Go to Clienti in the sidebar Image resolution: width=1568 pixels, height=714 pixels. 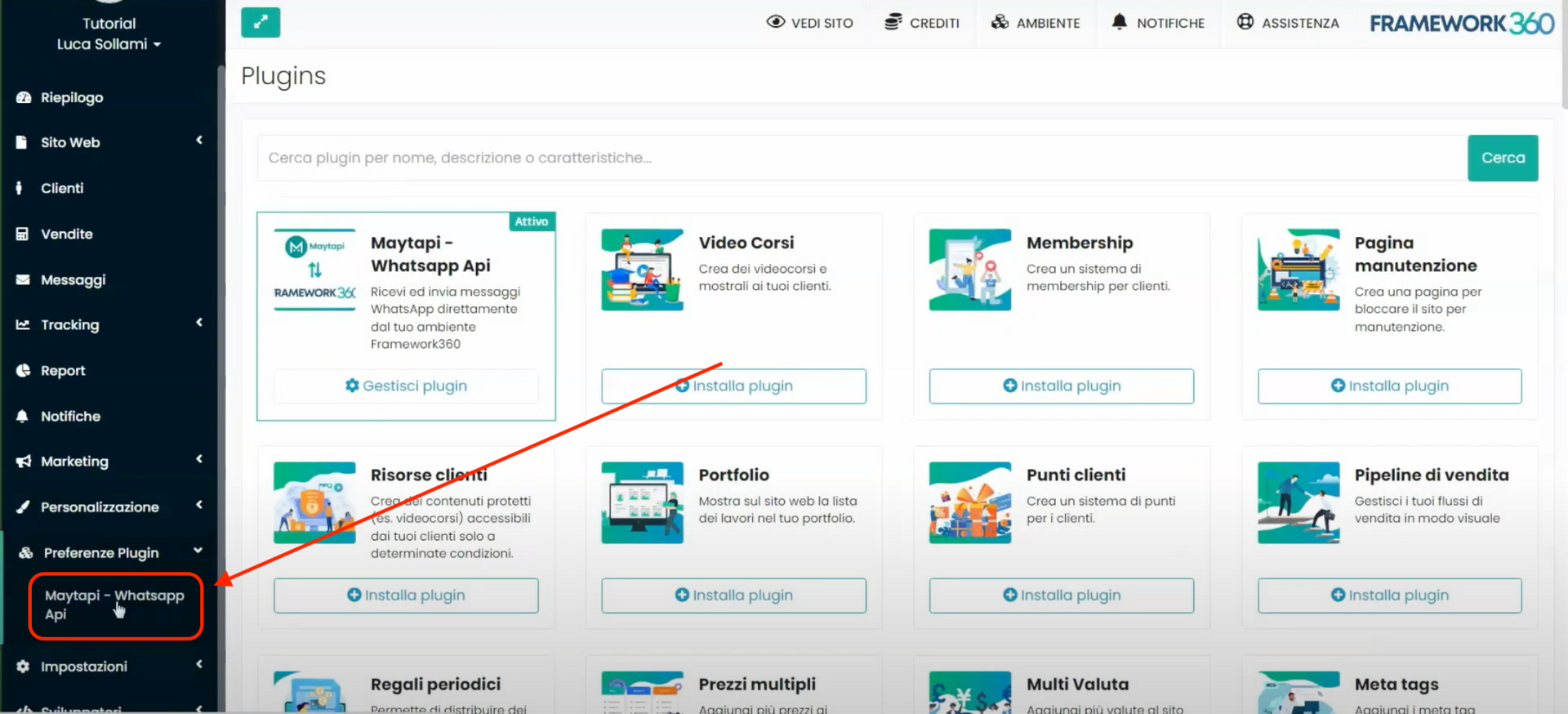click(x=62, y=188)
